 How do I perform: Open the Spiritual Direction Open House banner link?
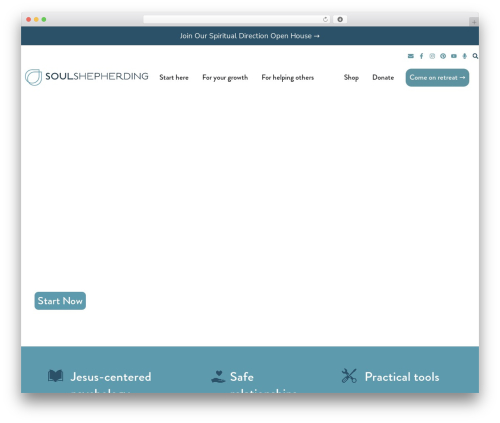point(250,36)
